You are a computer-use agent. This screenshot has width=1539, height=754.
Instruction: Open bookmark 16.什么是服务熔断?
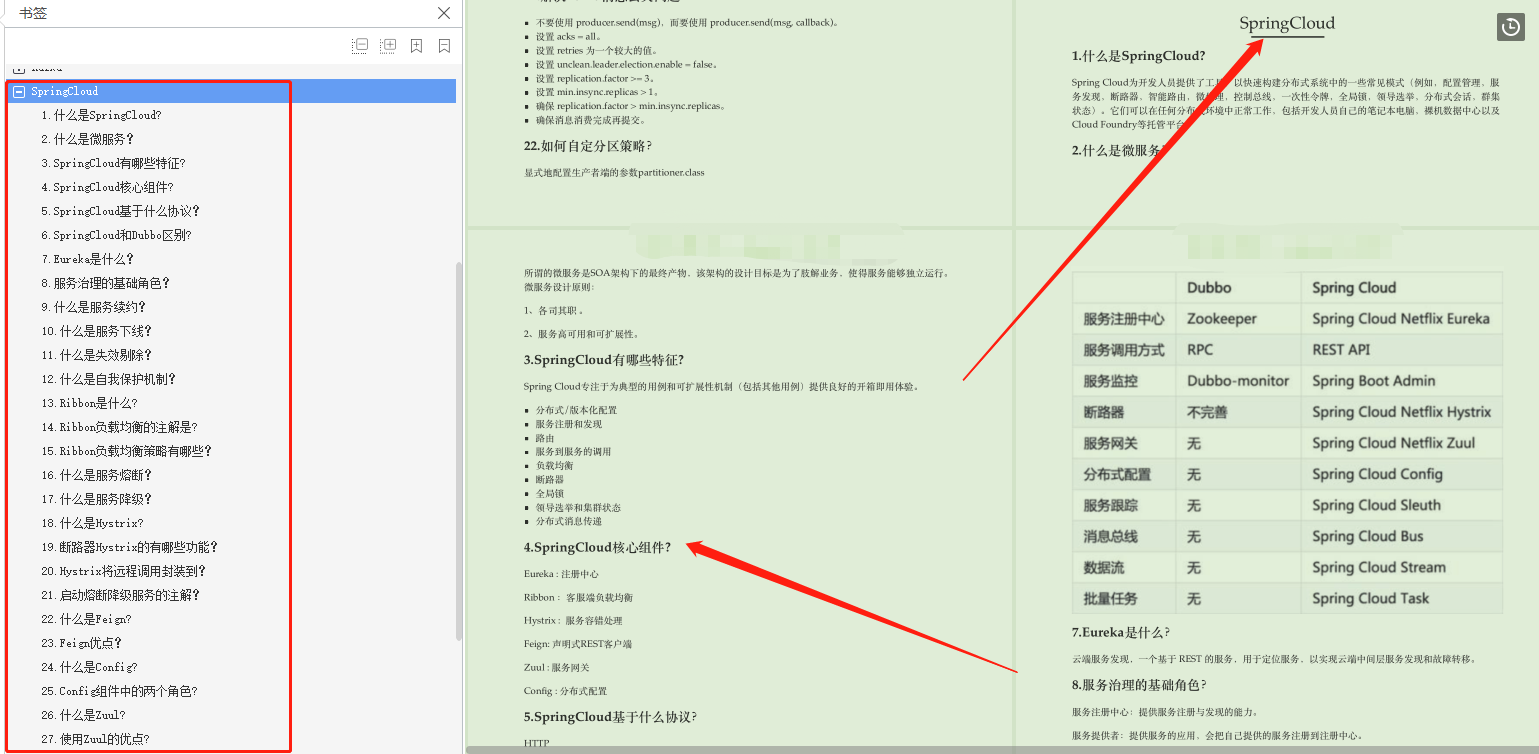96,475
